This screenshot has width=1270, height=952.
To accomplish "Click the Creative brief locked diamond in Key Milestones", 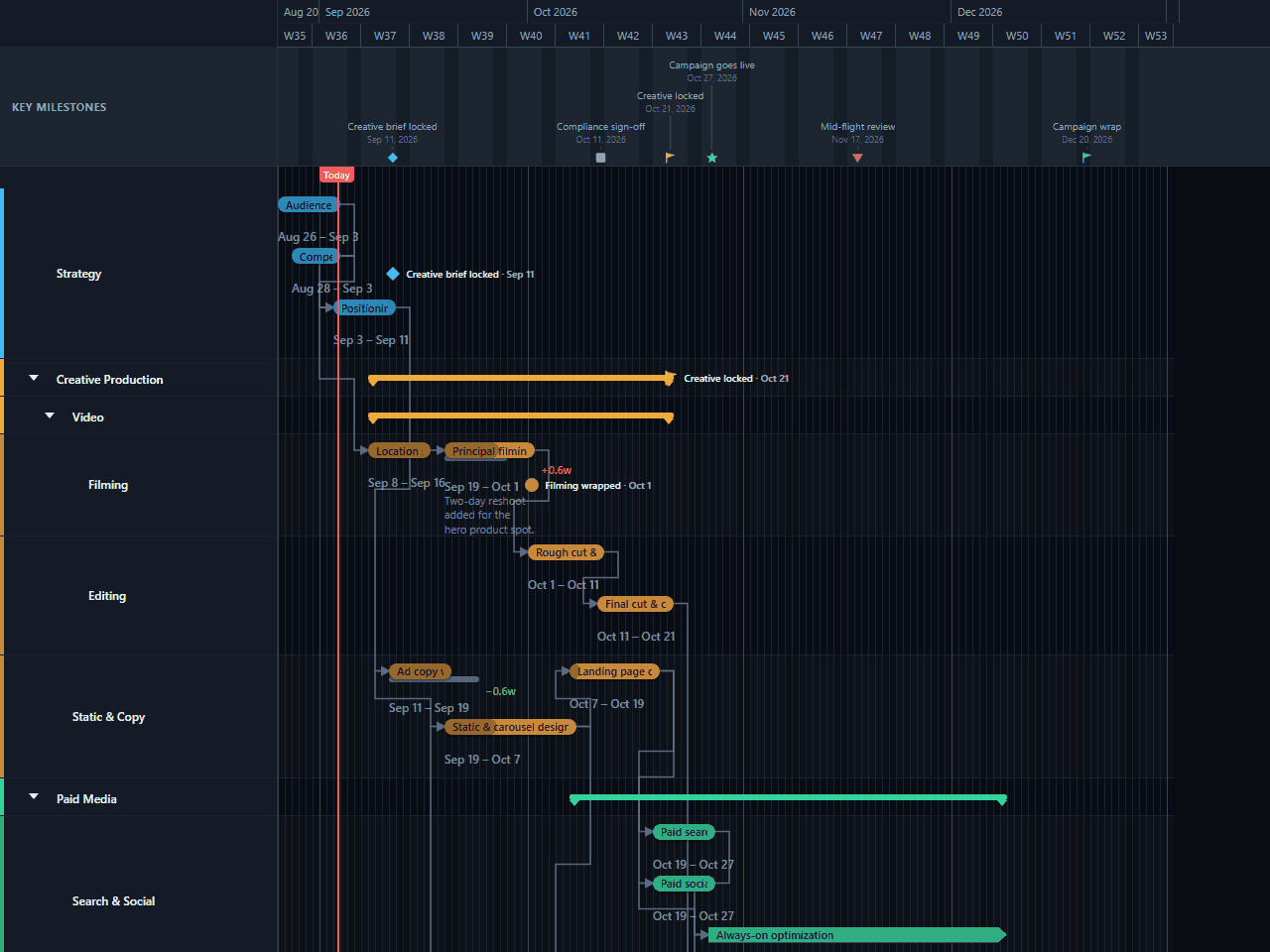I will 393,158.
